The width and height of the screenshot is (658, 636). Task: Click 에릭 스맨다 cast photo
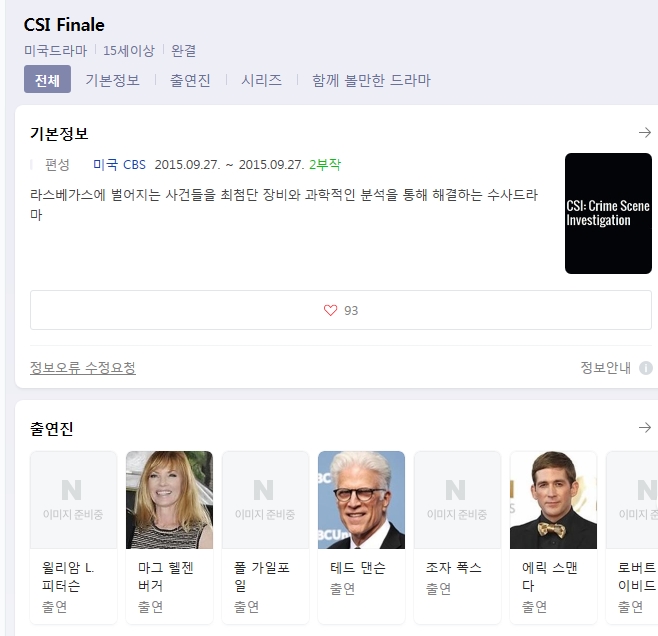[x=553, y=500]
